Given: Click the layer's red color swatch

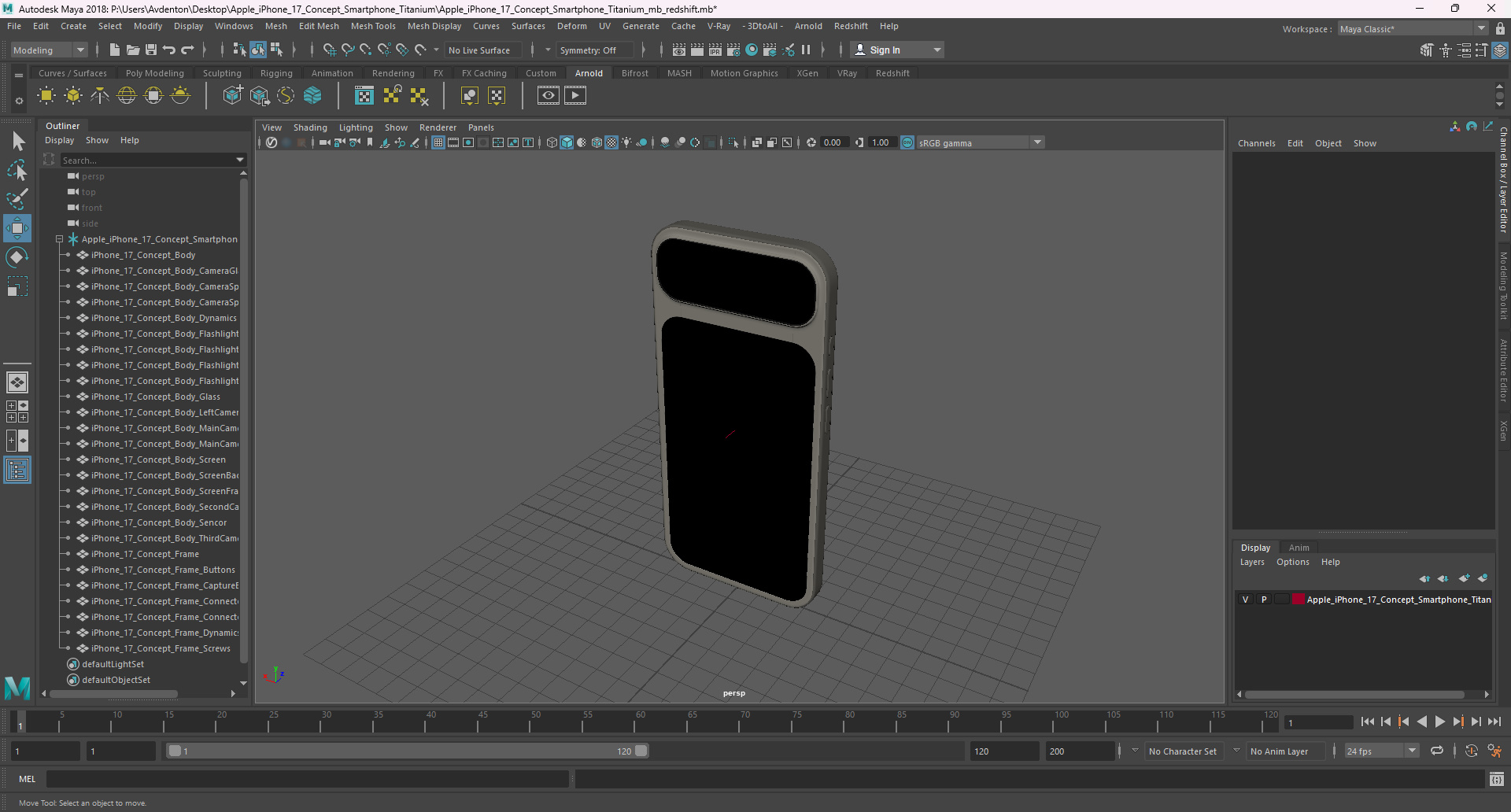Looking at the screenshot, I should (x=1298, y=600).
